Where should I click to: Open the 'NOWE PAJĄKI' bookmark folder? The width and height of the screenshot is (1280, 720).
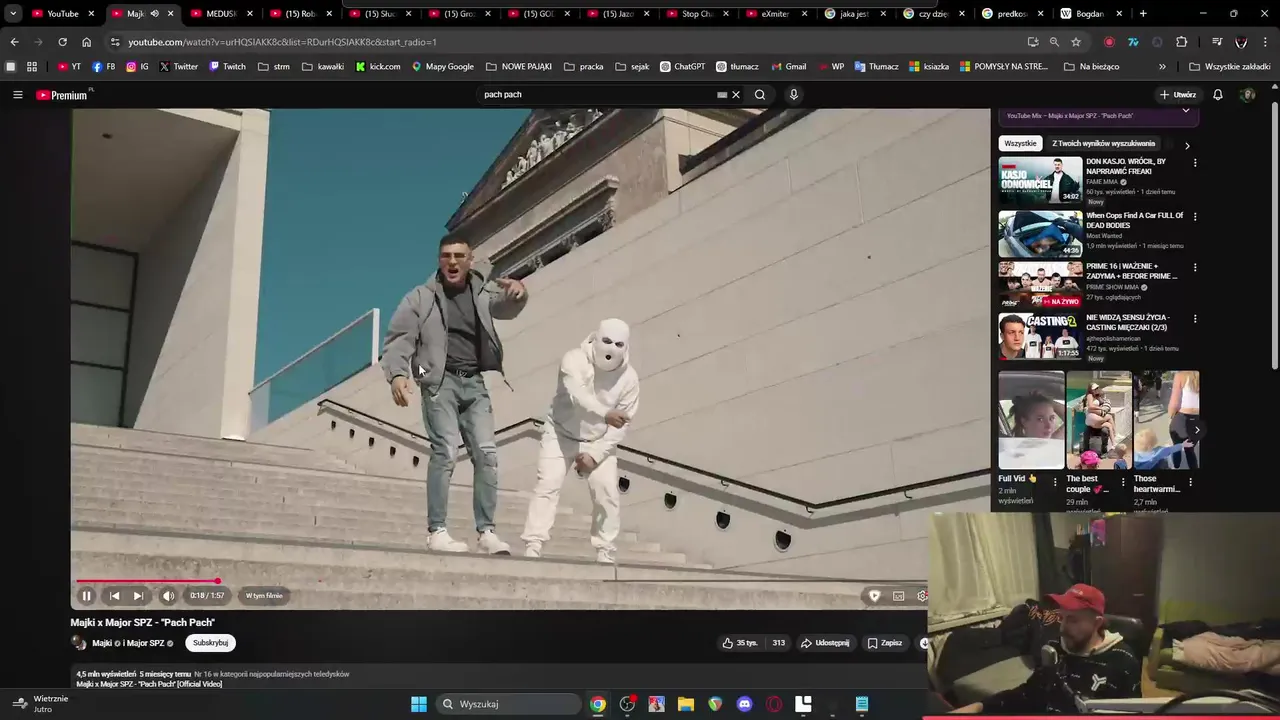coord(519,67)
